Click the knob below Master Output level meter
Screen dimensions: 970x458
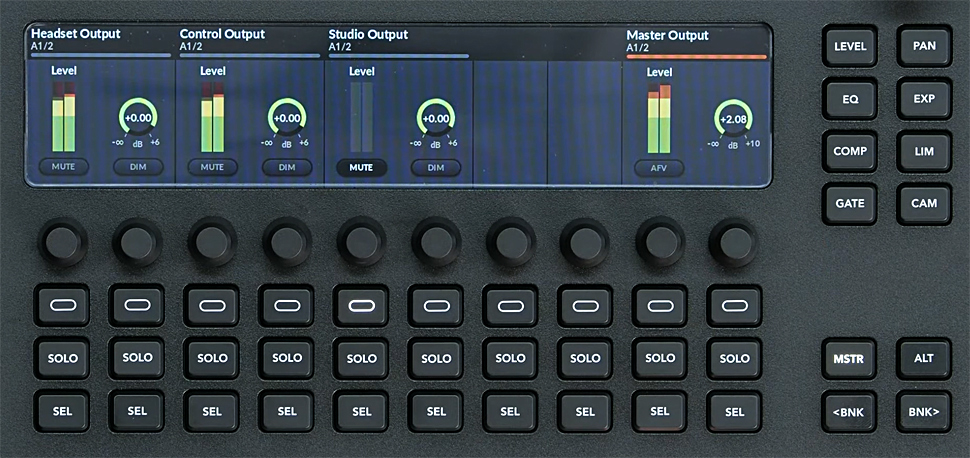pyautogui.click(x=660, y=242)
